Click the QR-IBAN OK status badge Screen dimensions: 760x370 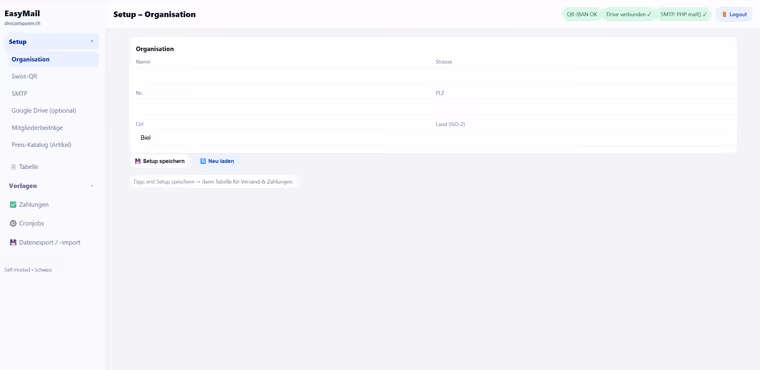pyautogui.click(x=582, y=15)
